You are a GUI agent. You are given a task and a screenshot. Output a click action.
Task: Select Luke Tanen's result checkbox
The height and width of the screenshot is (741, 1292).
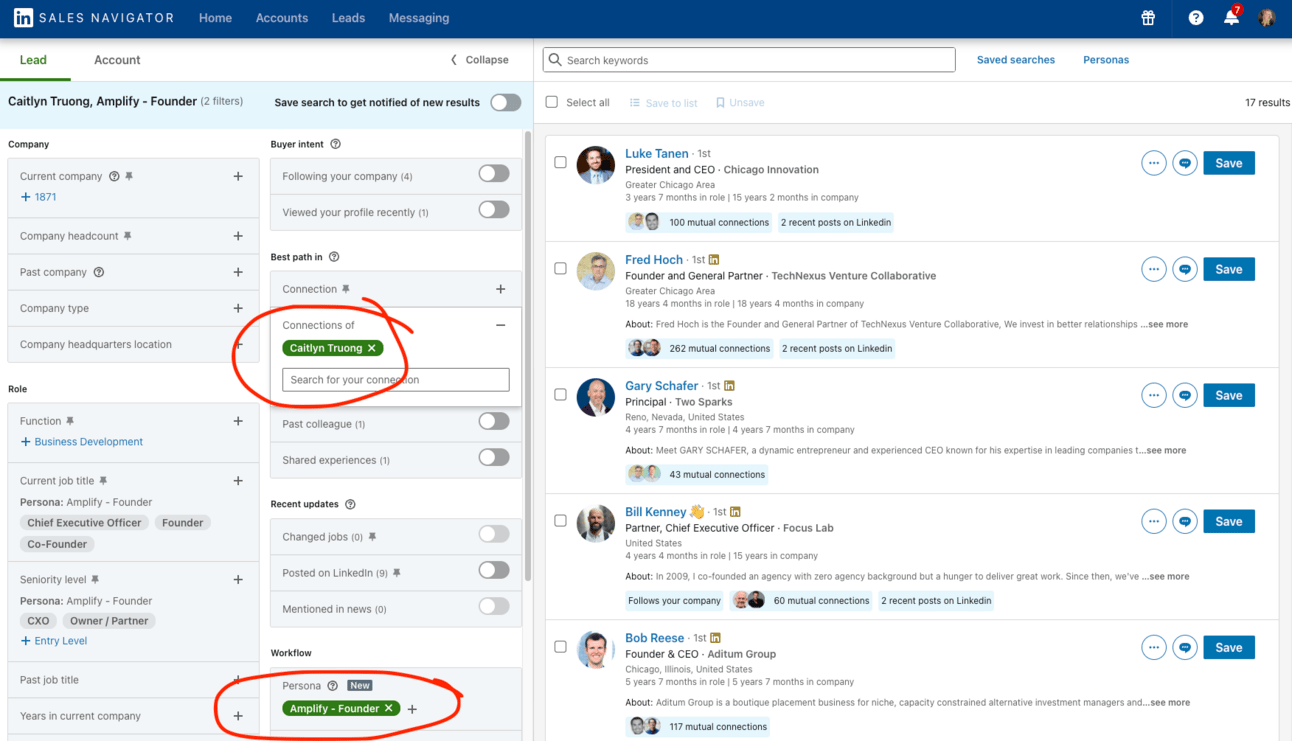point(560,162)
